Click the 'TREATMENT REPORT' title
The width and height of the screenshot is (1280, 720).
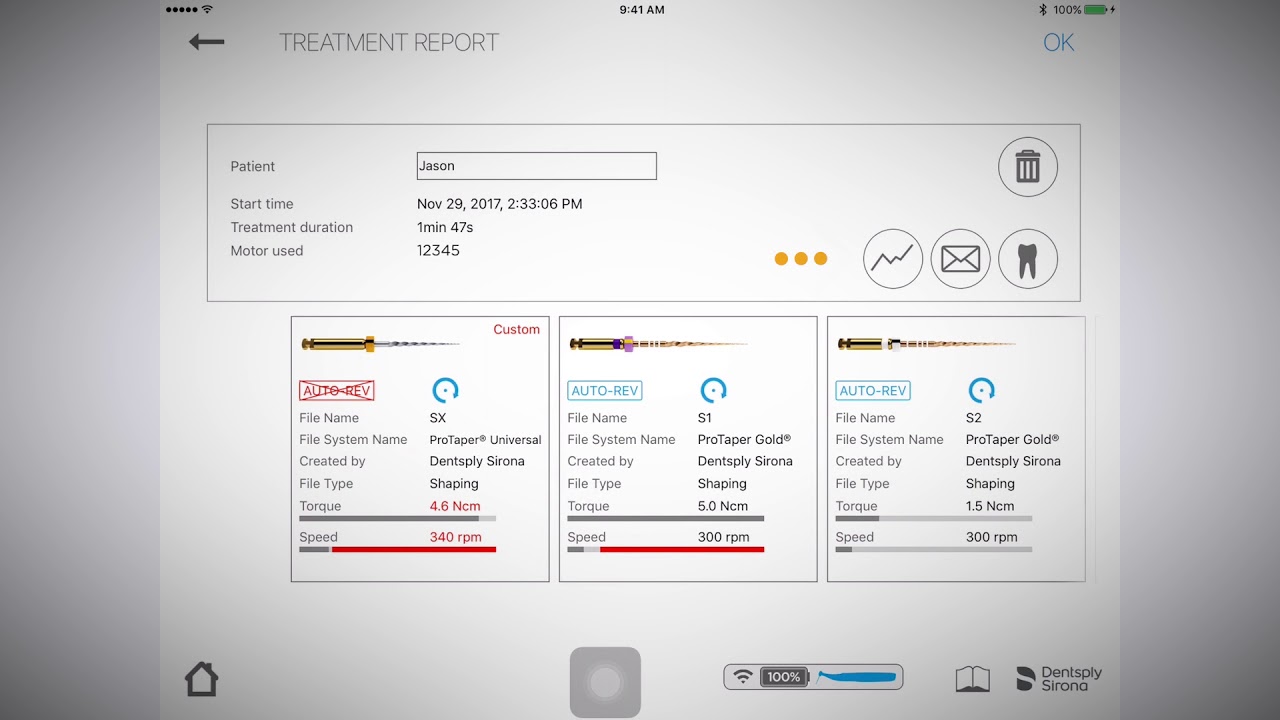coord(389,43)
